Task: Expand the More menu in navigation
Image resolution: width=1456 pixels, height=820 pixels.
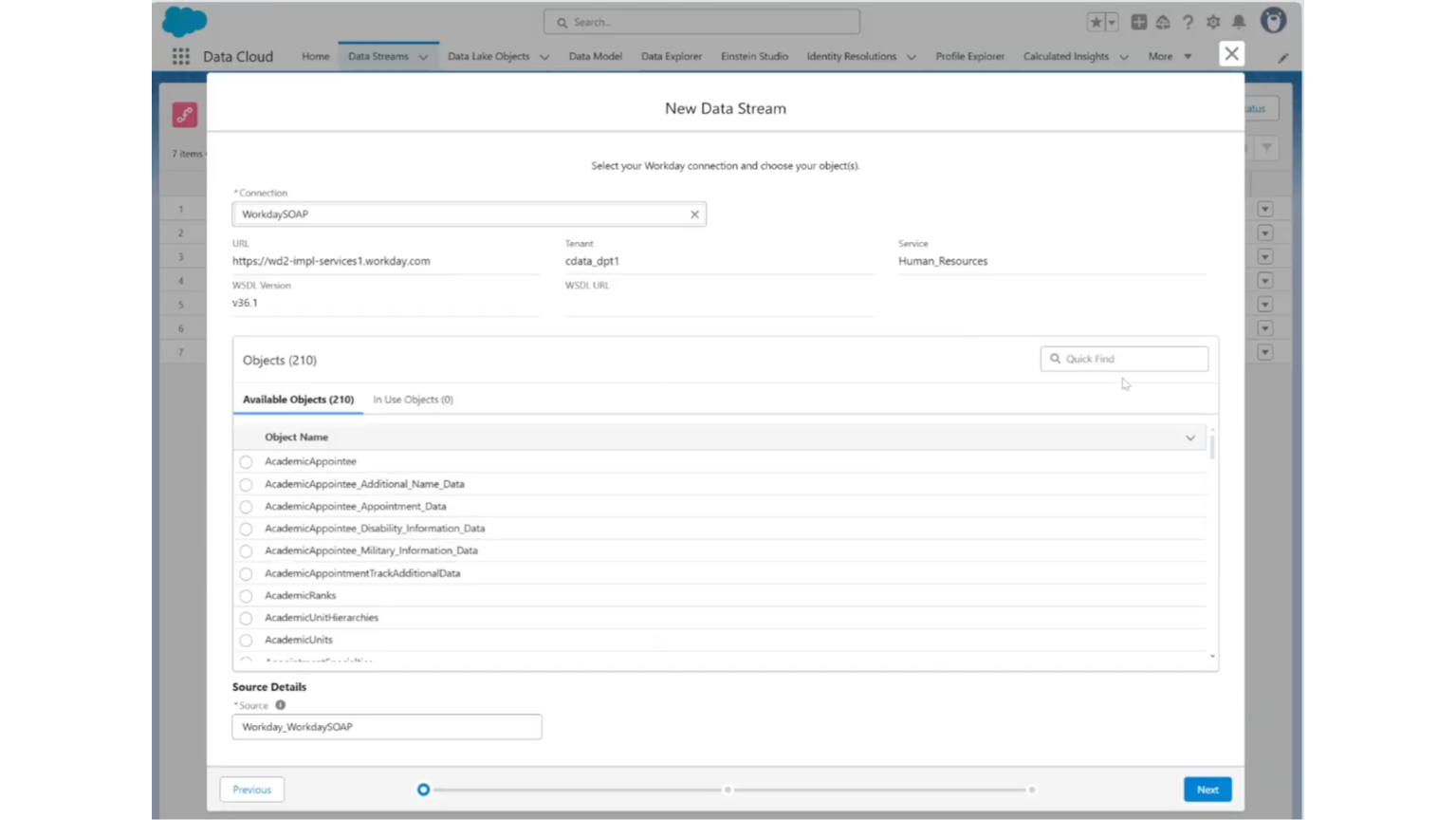Action: tap(1168, 56)
